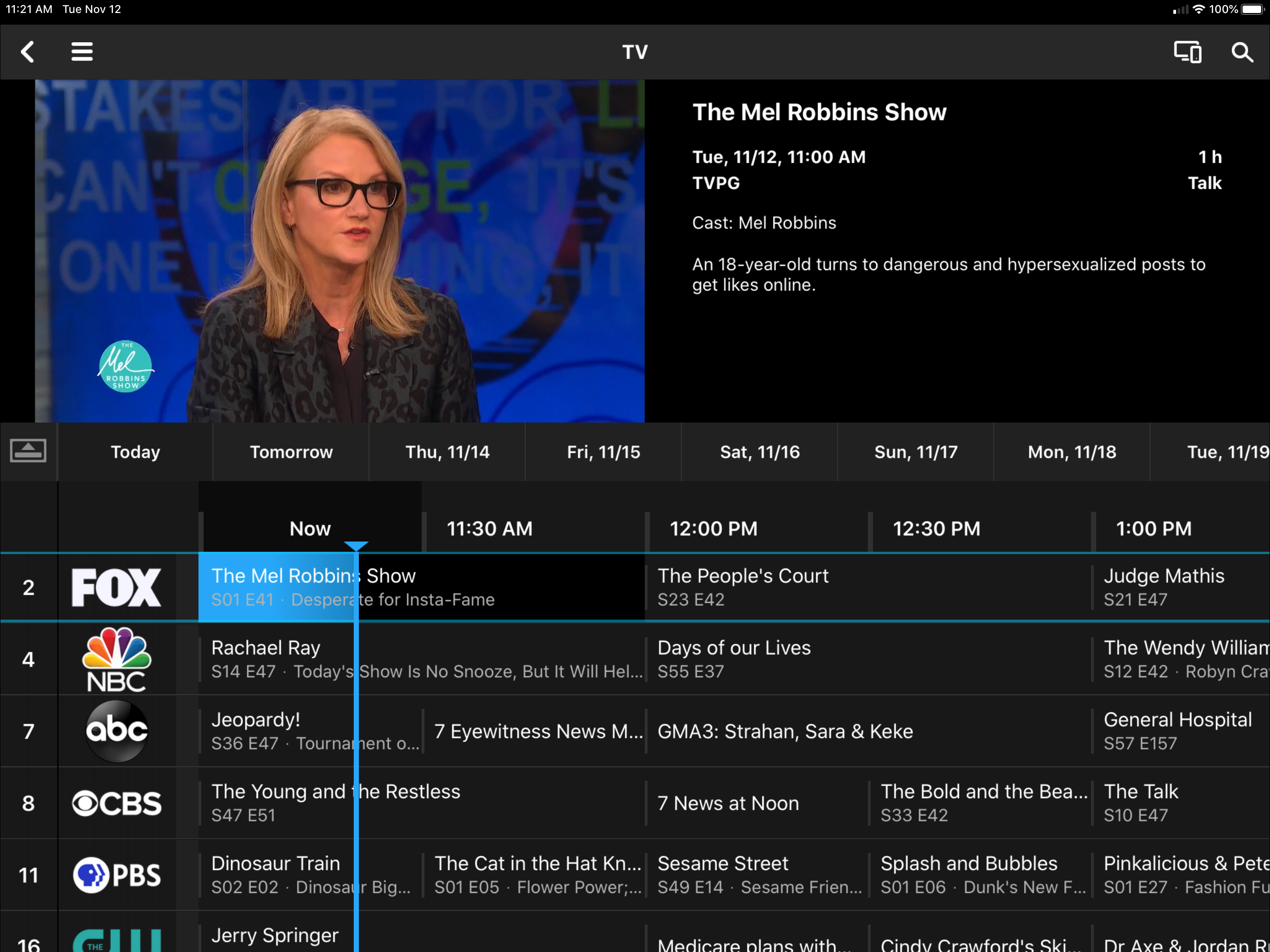Open Jeopardy! listing
1270x952 pixels.
(x=310, y=731)
